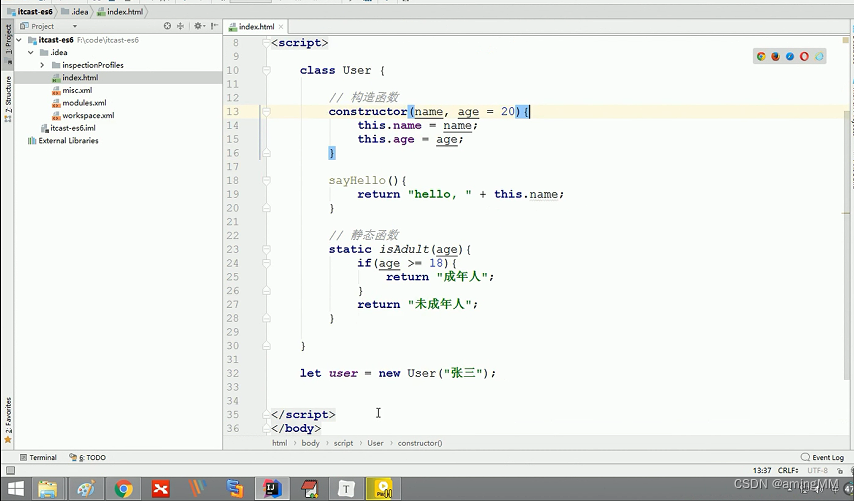Screen dimensions: 854x501
Task: Click script in editor breadcrumb
Action: 343,443
